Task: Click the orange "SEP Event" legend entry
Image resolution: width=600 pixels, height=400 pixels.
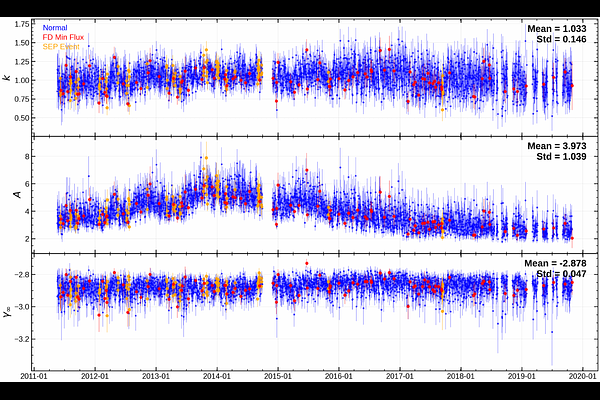Action: 61,47
